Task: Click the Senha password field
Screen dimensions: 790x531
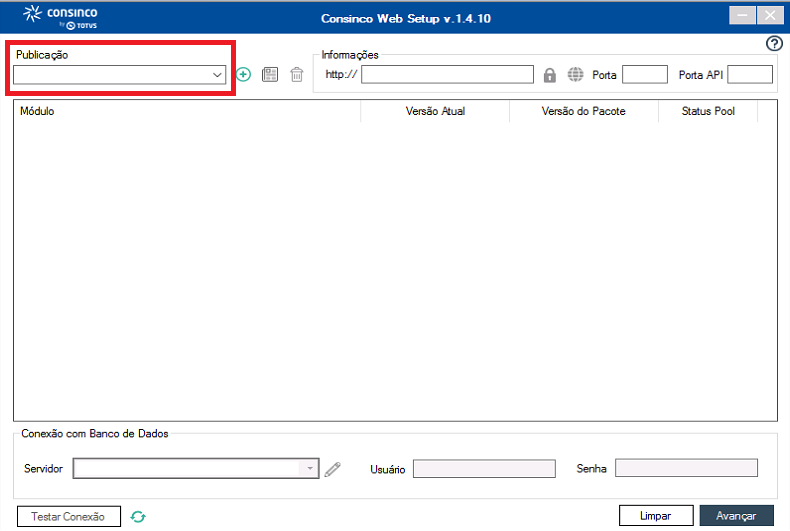Action: 686,468
